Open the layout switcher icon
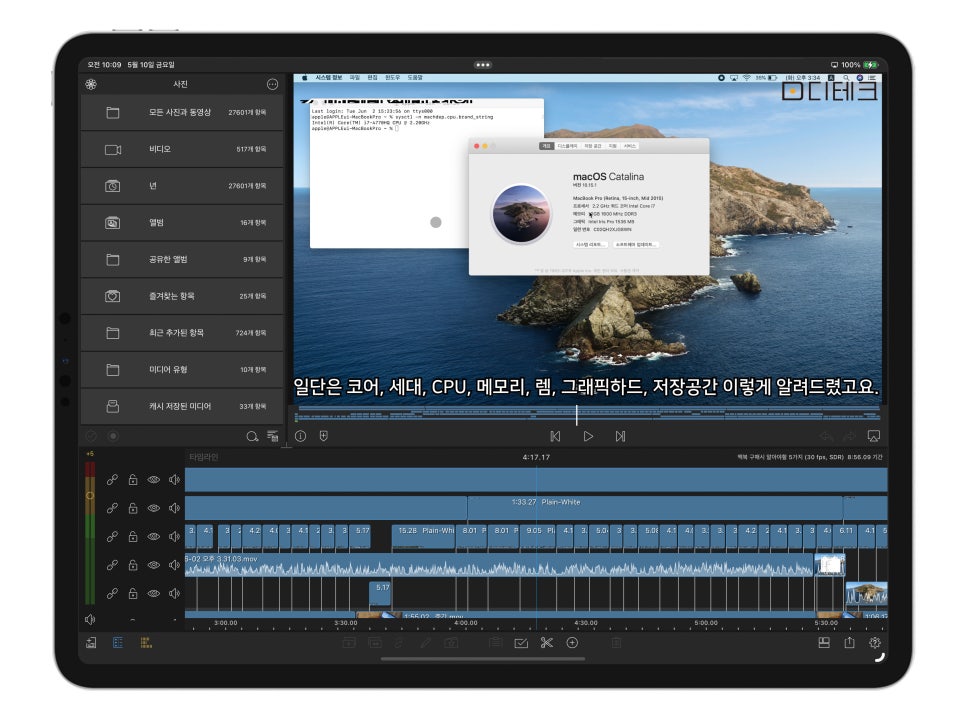The height and width of the screenshot is (723, 966). (824, 643)
